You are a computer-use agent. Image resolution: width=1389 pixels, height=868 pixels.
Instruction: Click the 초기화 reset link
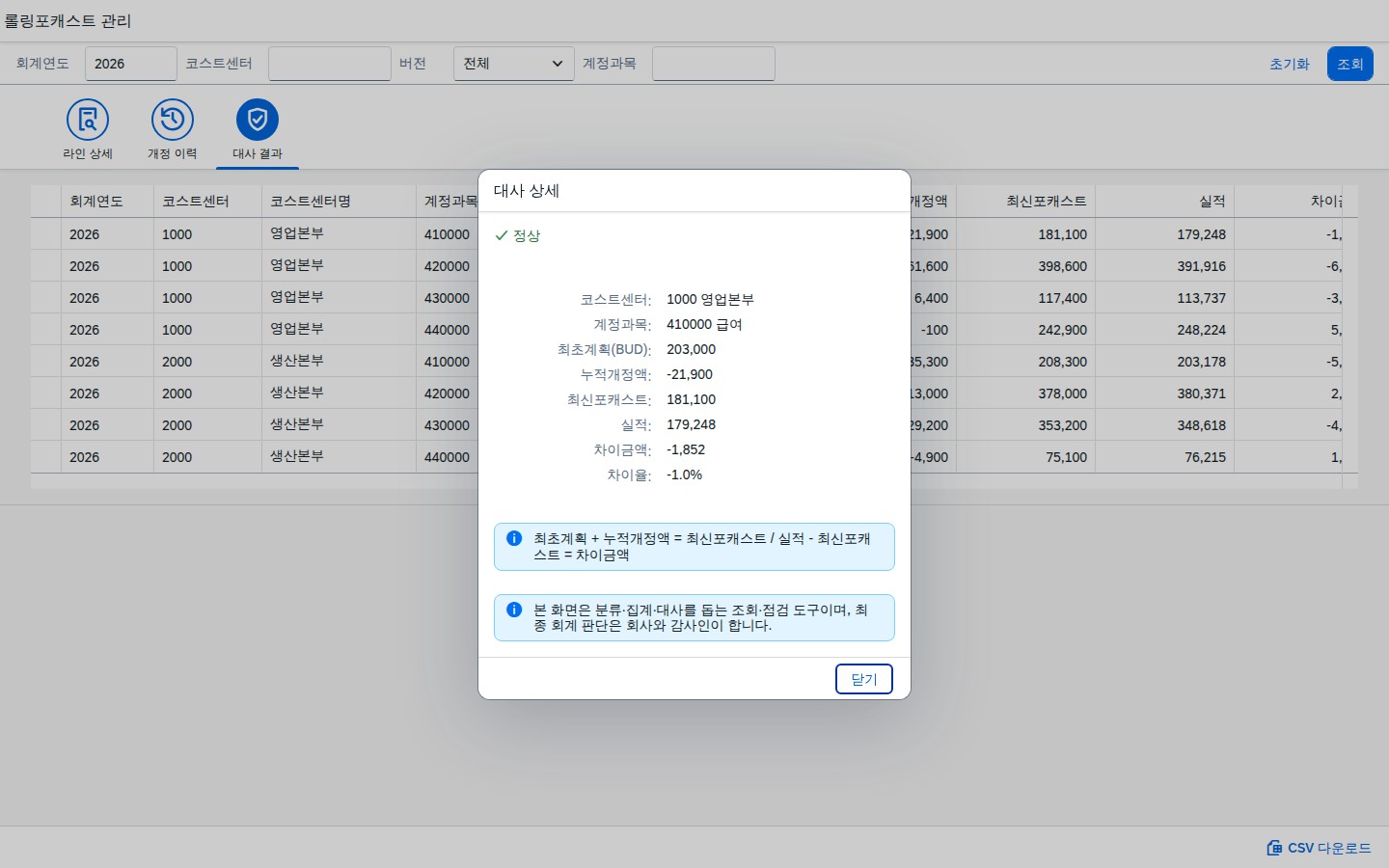[x=1290, y=64]
